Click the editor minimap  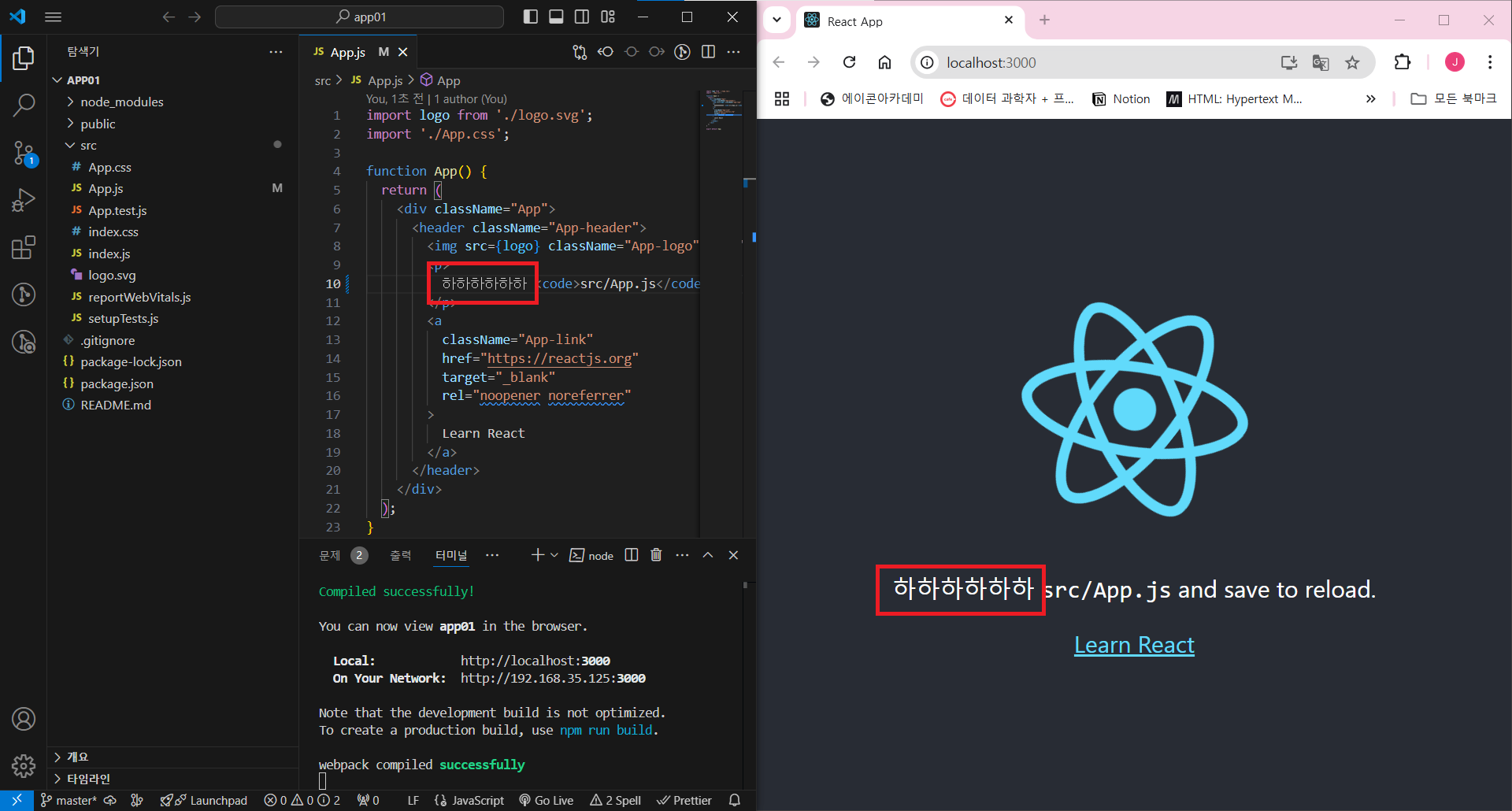click(x=723, y=110)
